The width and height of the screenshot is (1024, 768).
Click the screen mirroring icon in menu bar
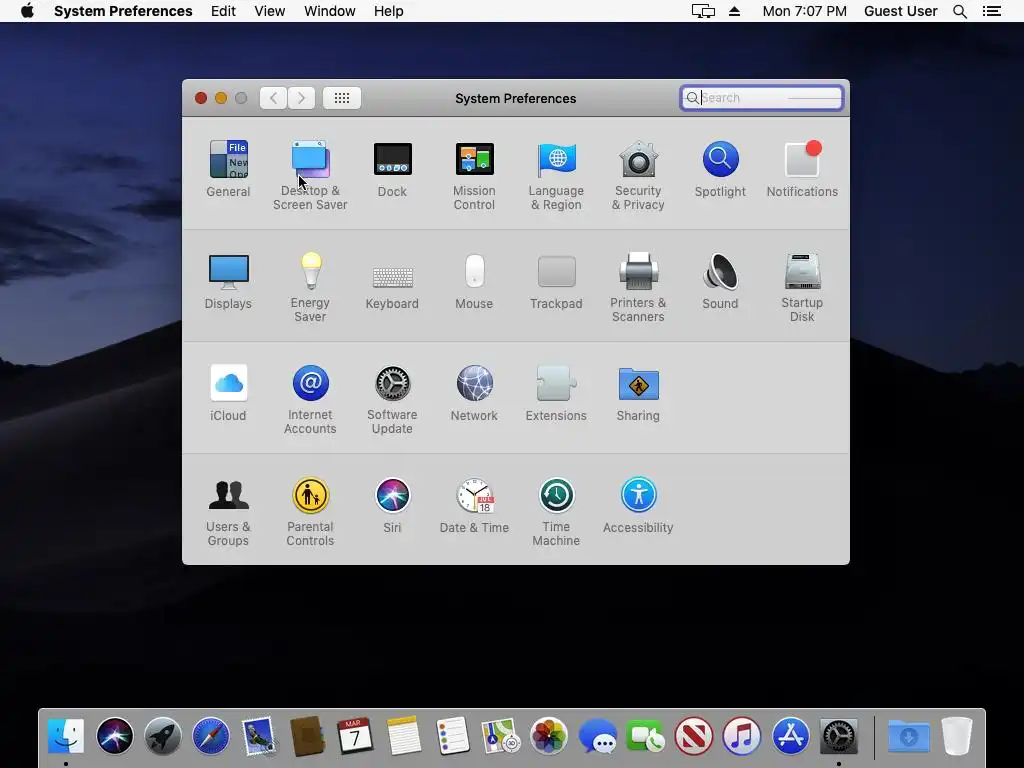coord(703,11)
